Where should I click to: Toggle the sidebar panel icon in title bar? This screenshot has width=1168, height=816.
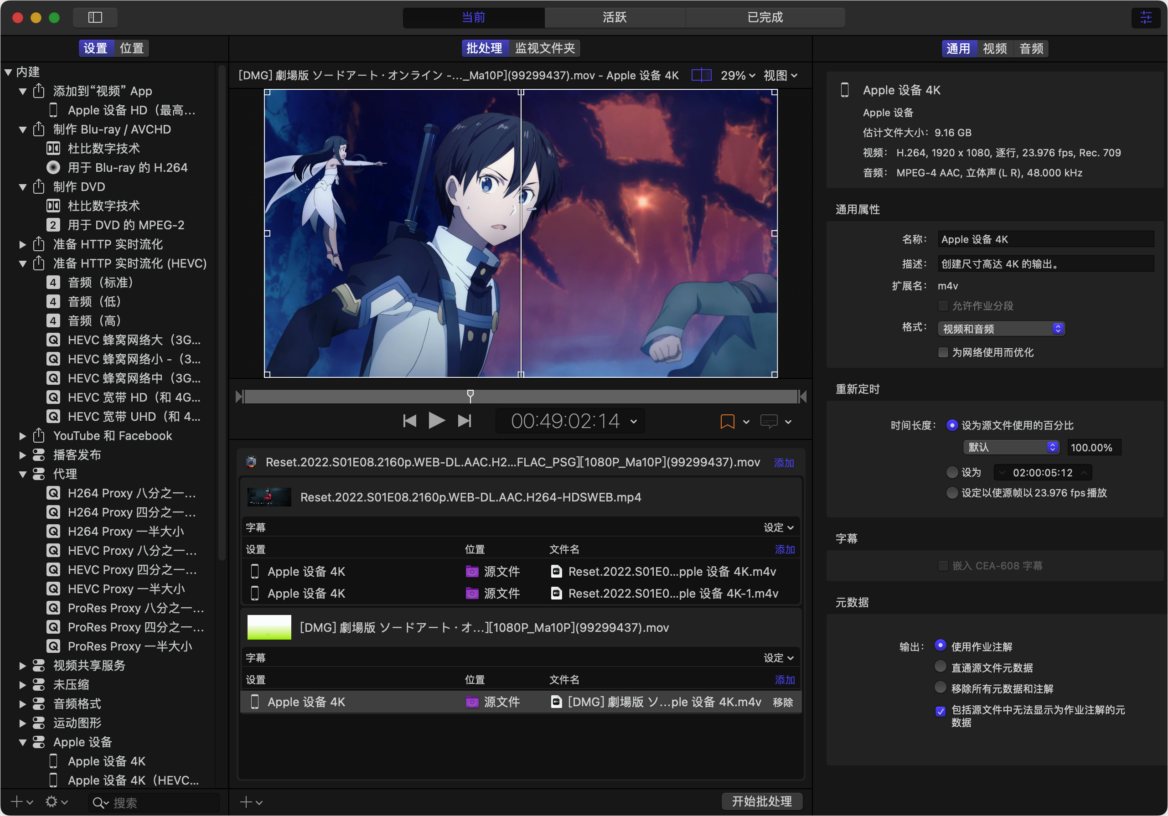[95, 17]
